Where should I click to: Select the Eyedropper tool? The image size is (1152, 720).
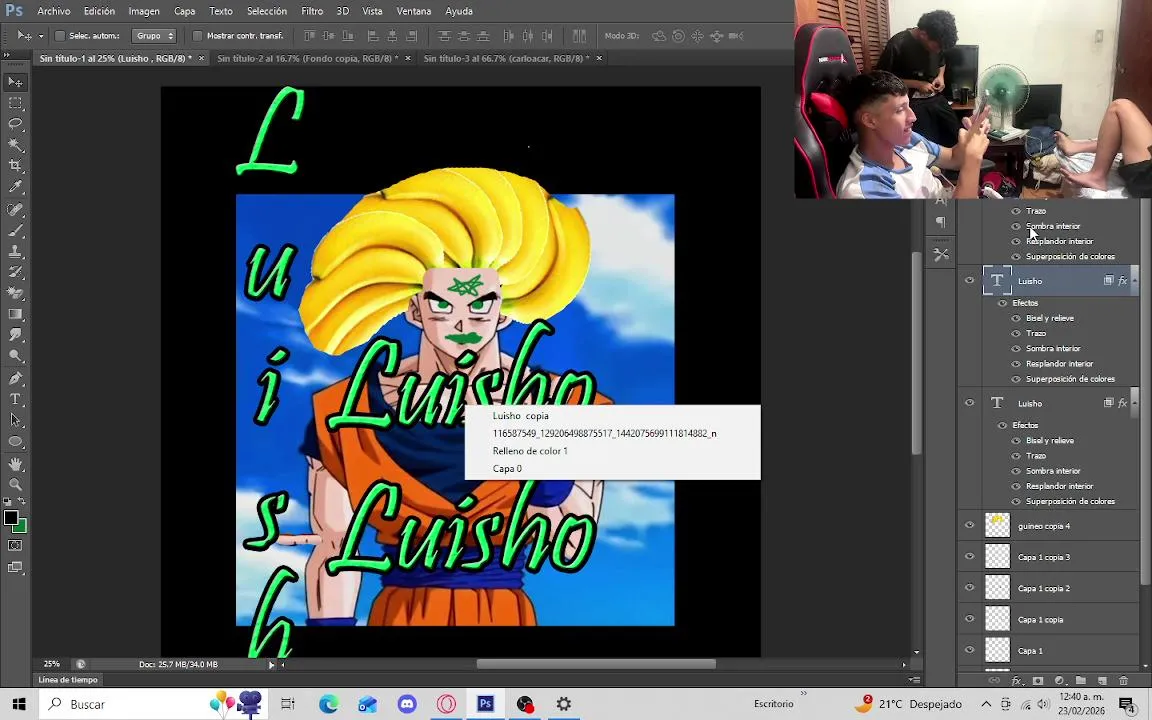15,187
